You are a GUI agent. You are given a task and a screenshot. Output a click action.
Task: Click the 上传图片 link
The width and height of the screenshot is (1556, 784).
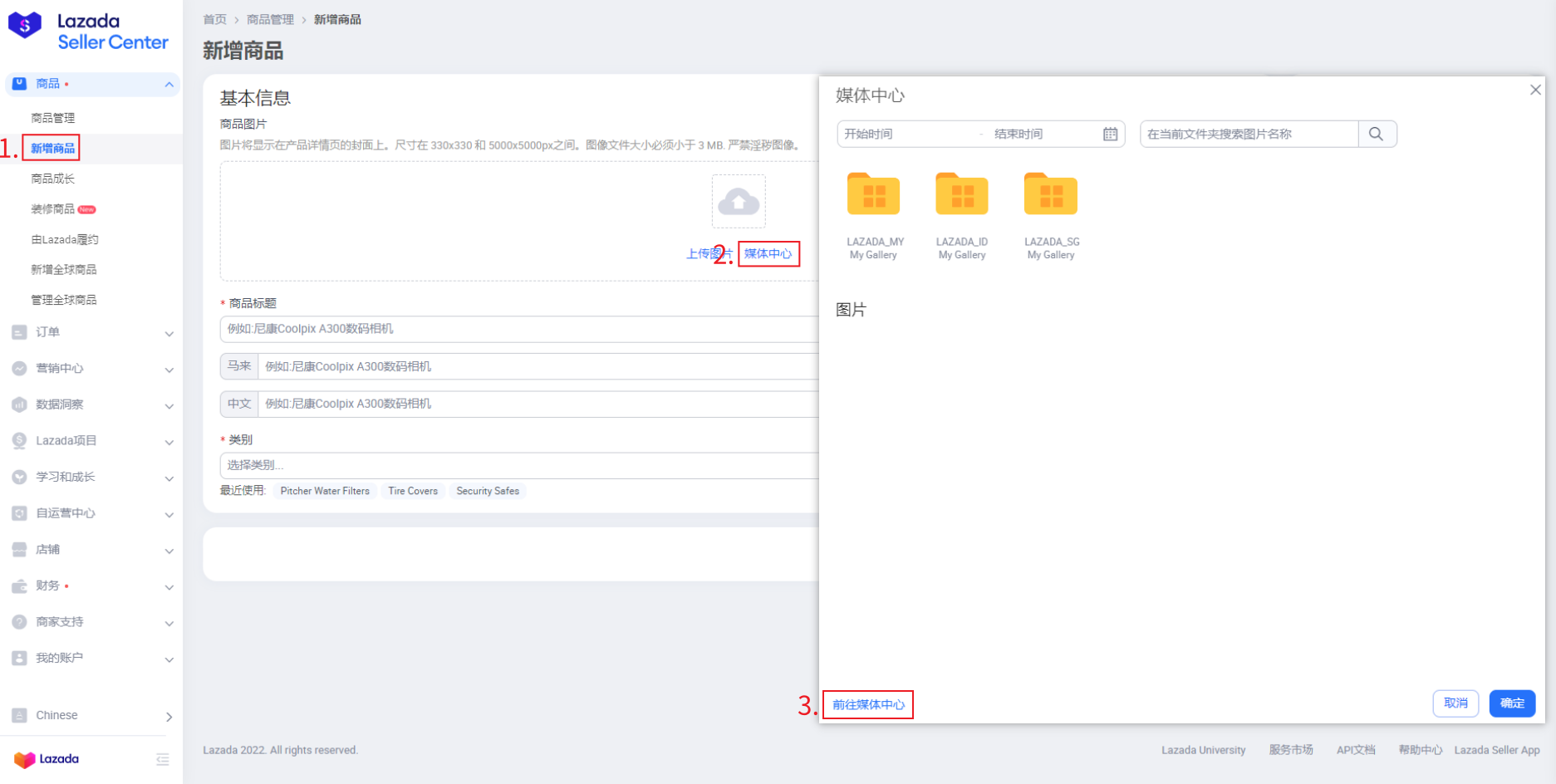point(709,253)
